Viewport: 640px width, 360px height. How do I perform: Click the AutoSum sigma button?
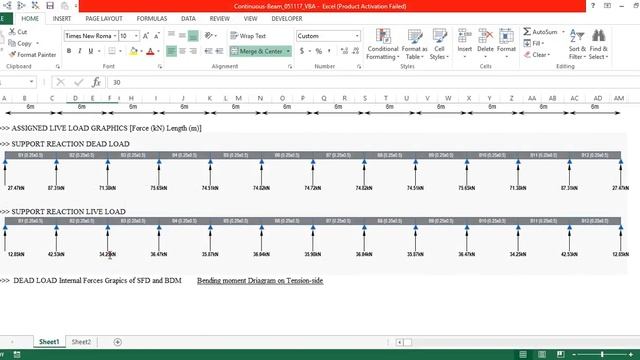pyautogui.click(x=540, y=31)
